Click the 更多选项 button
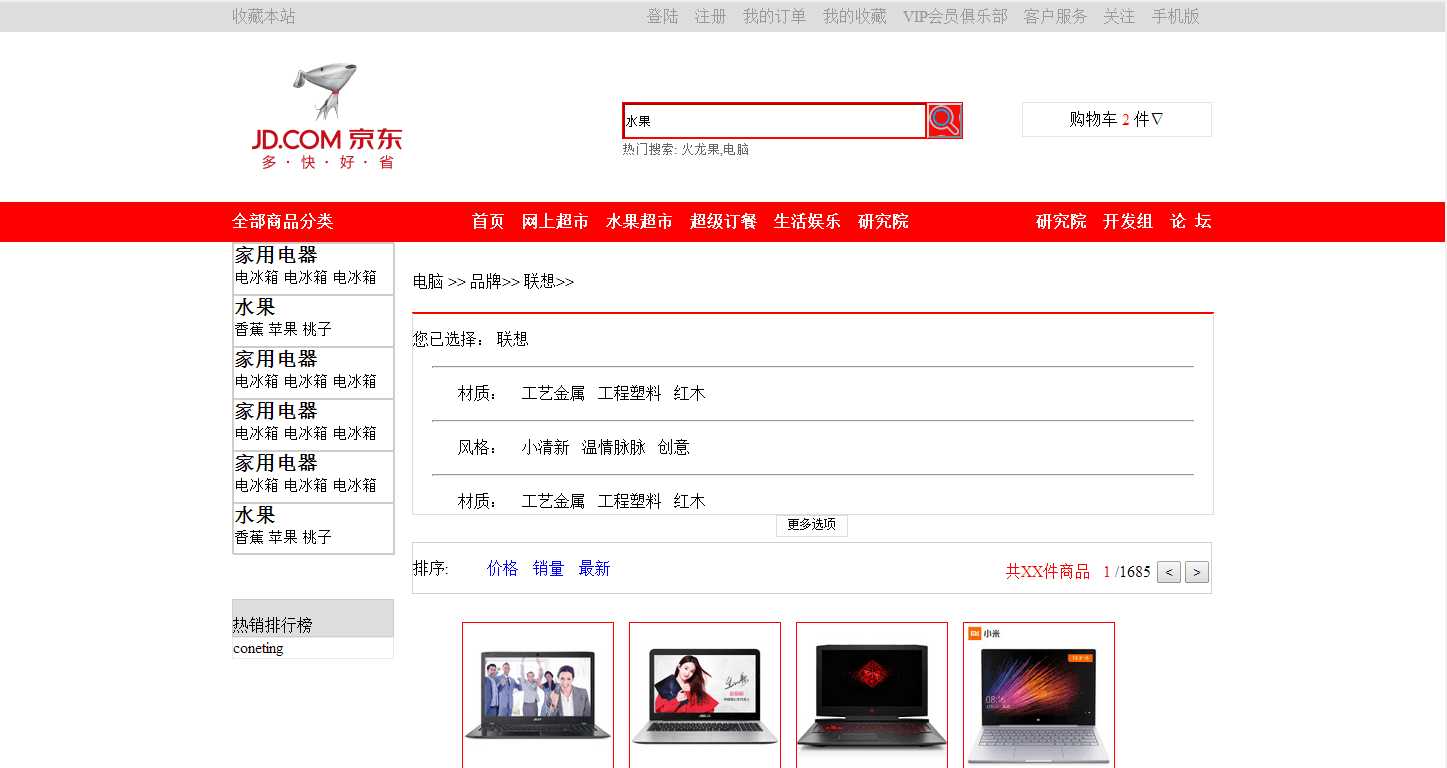 click(812, 525)
